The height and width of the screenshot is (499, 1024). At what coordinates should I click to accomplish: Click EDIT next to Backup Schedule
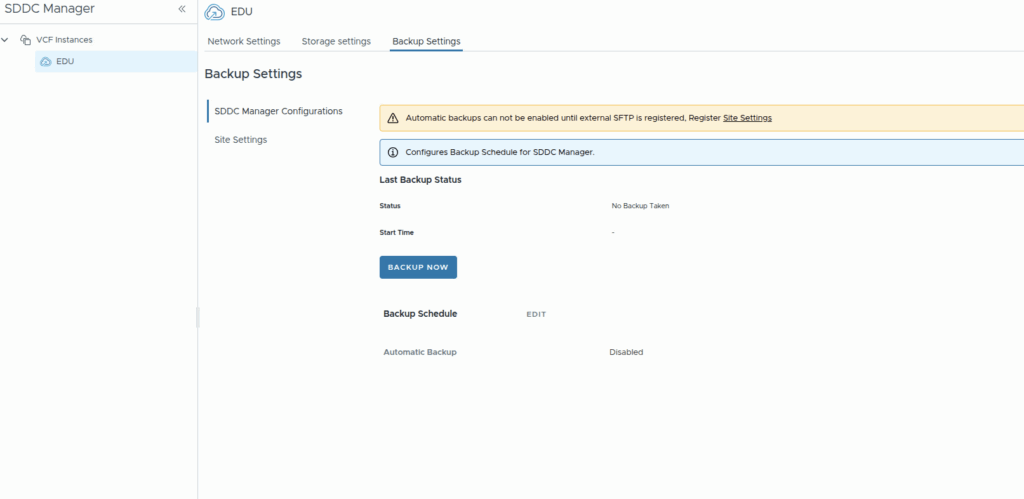pos(536,314)
